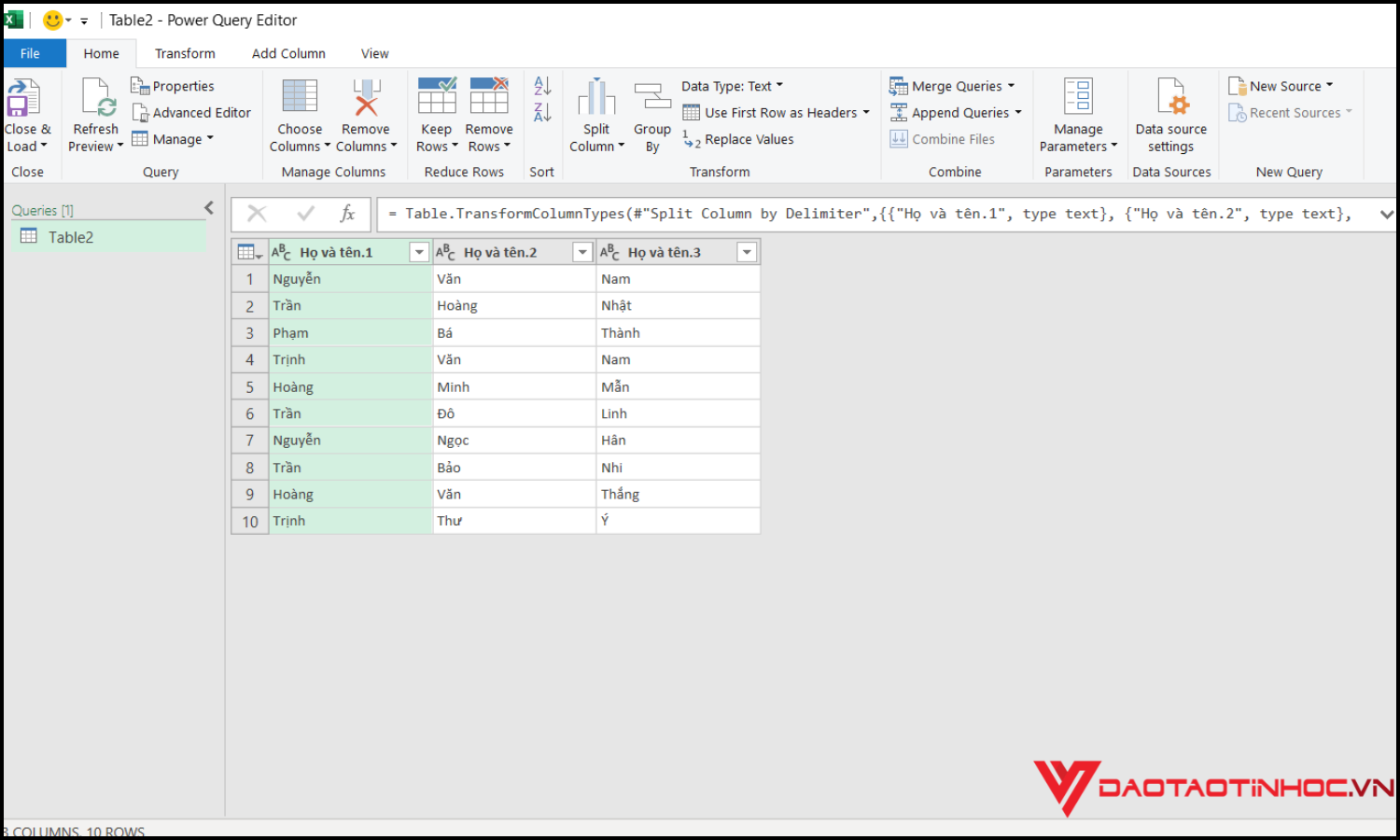Image resolution: width=1400 pixels, height=840 pixels.
Task: Click the ascending sort icon
Action: tap(542, 86)
